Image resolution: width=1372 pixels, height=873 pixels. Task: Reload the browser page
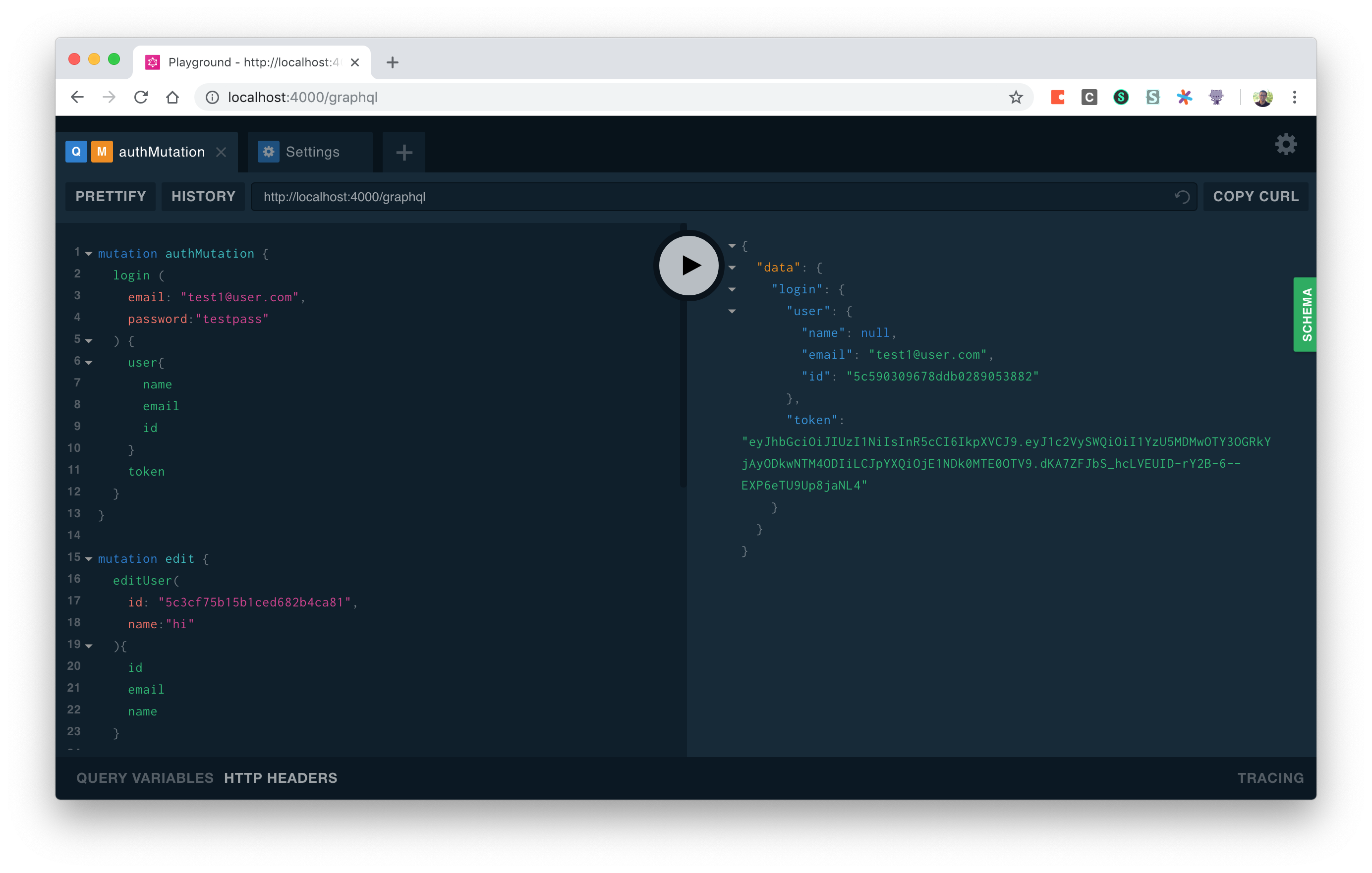(x=141, y=98)
